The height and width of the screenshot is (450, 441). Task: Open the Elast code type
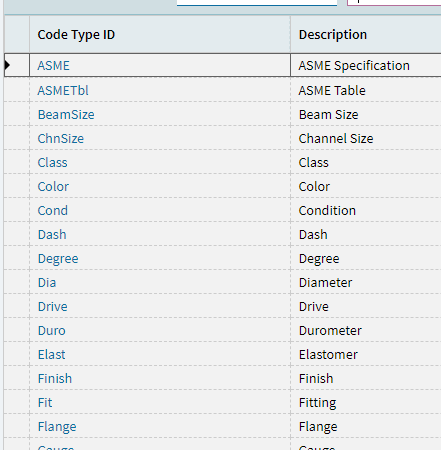[x=52, y=355]
